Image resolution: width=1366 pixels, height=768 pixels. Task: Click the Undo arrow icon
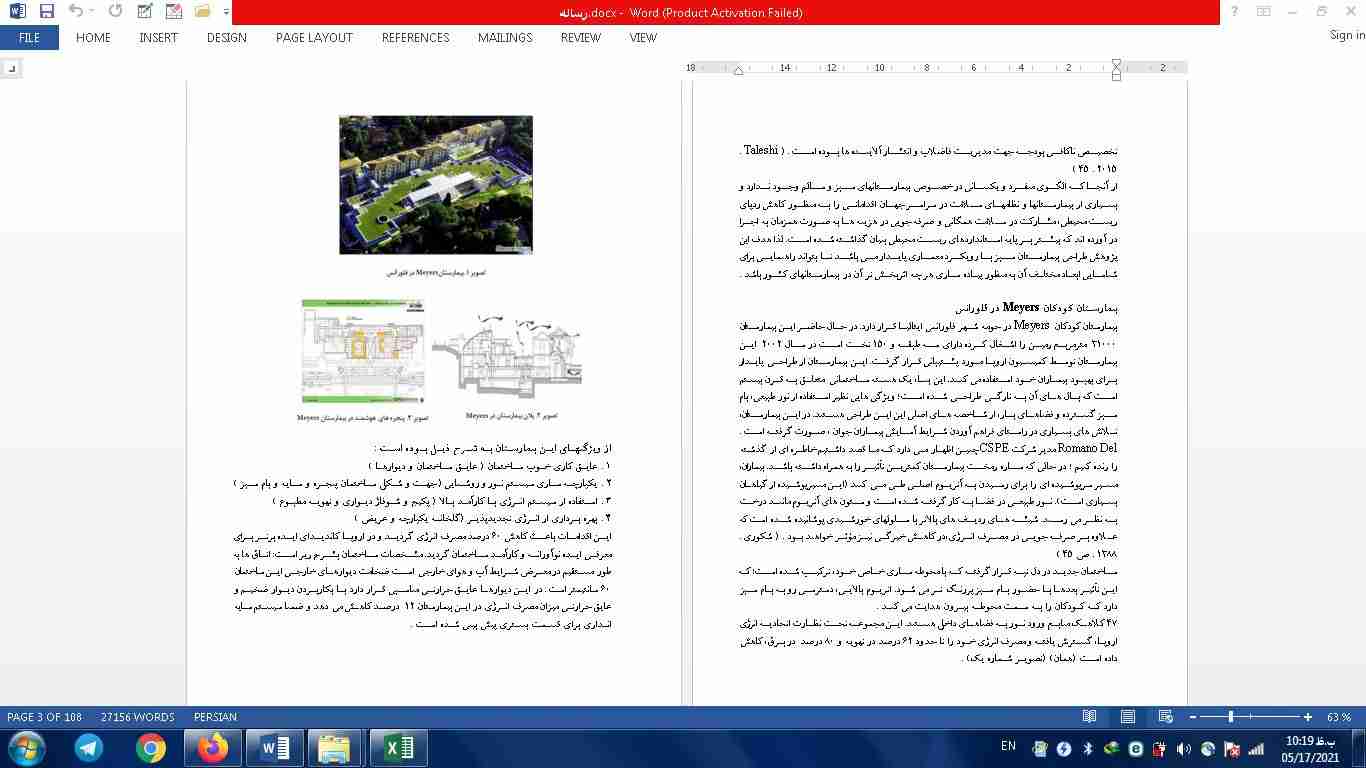click(77, 12)
